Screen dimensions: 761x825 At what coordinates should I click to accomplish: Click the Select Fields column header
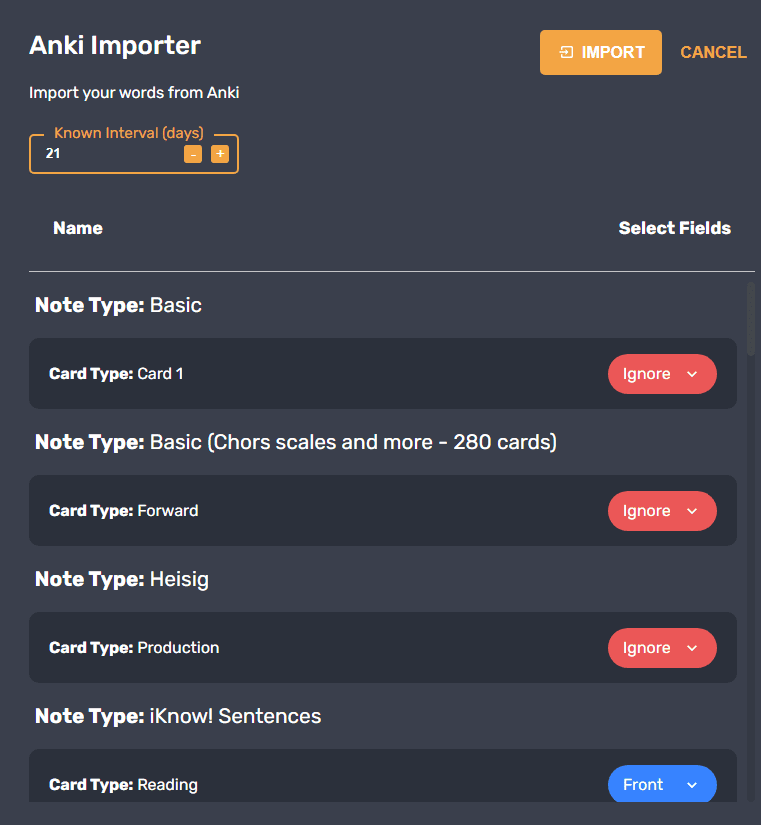click(675, 228)
